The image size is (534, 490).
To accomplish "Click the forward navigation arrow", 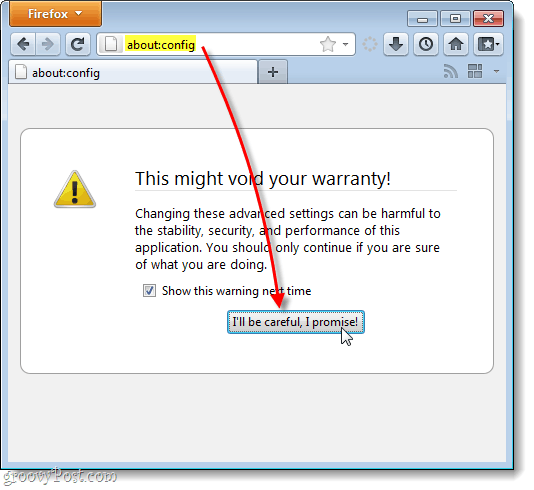I will tap(48, 44).
